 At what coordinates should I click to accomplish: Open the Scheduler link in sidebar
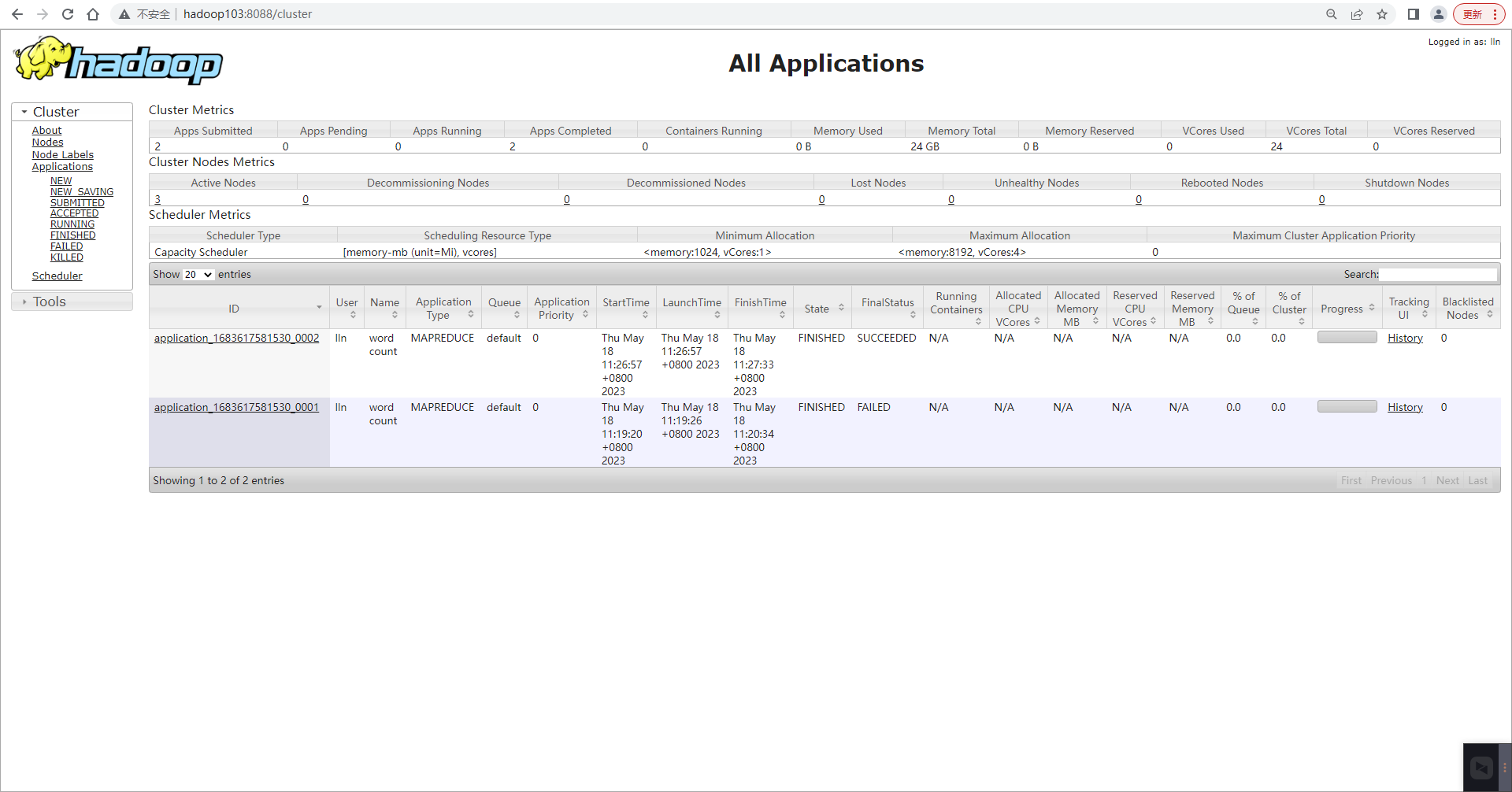(x=57, y=276)
